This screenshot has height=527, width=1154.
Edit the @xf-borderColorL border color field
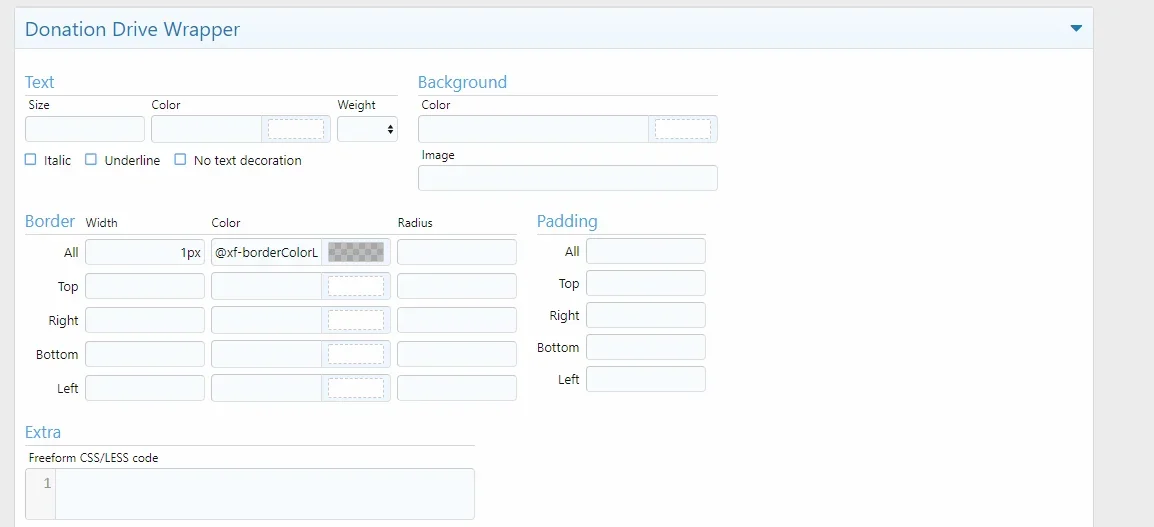(266, 252)
